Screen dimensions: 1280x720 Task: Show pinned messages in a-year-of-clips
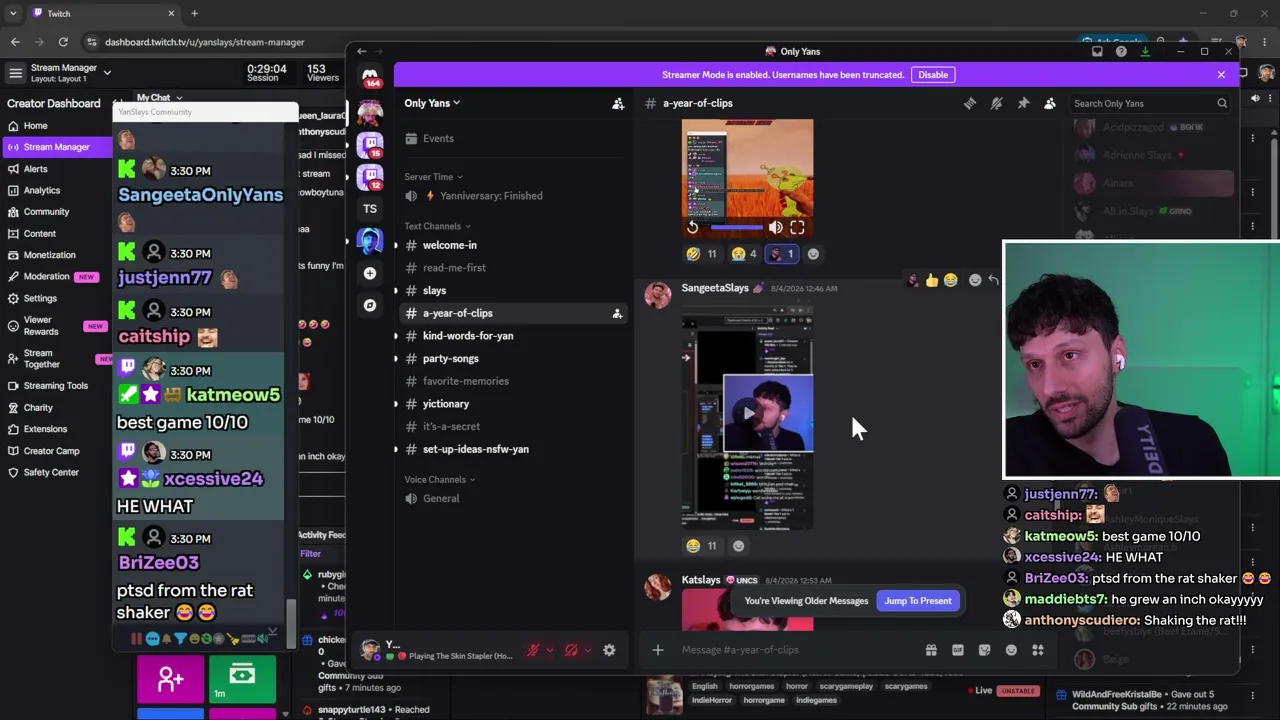click(1023, 103)
